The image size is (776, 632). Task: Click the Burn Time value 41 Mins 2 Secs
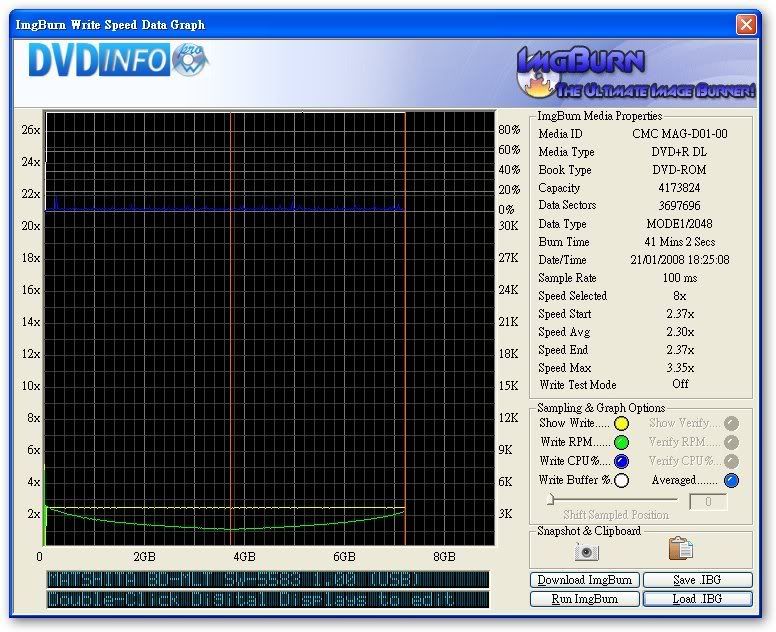[679, 242]
